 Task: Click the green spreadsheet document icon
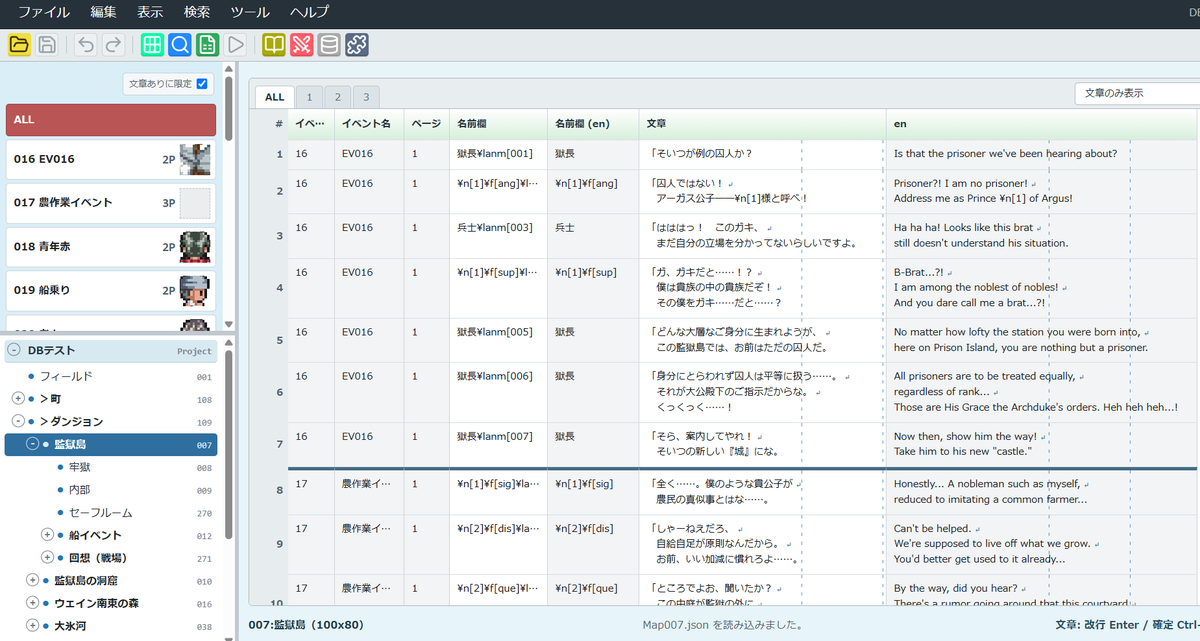(x=207, y=44)
